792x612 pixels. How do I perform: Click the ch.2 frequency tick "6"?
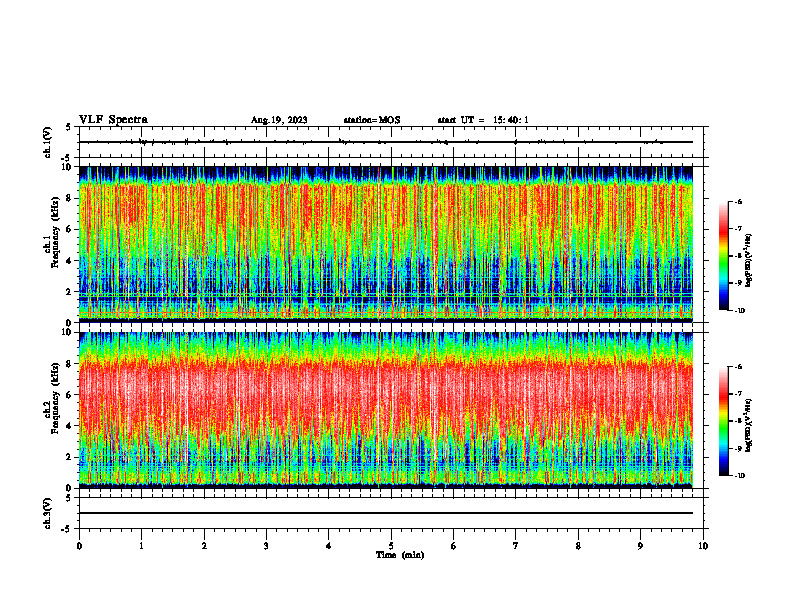(x=70, y=395)
